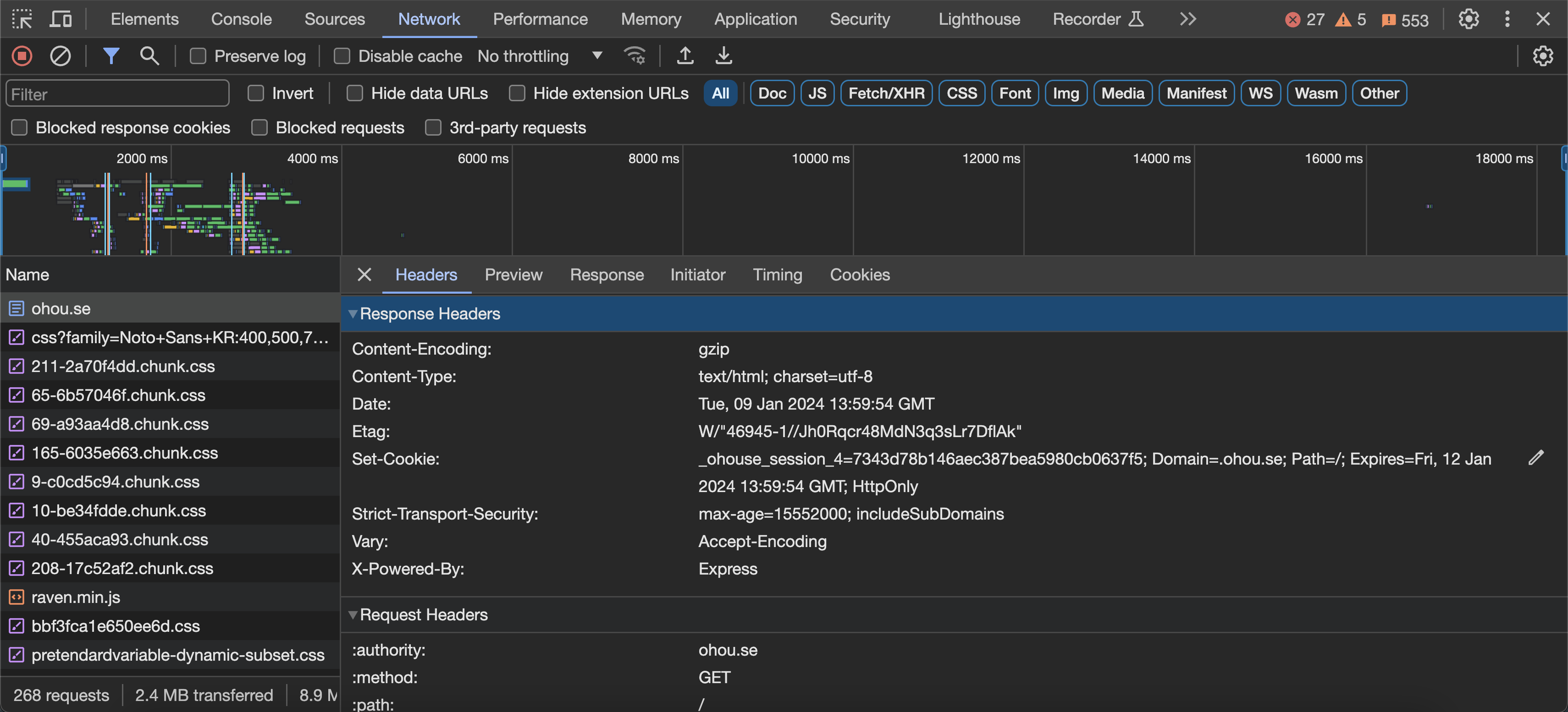Import HAR file upload icon

point(685,56)
